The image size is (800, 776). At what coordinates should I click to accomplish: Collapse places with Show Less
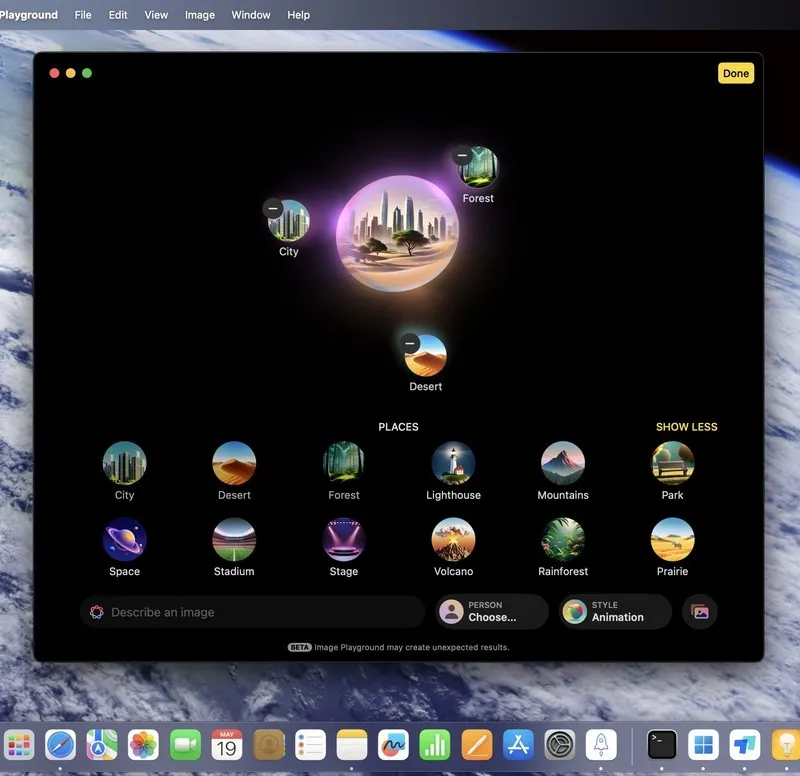click(686, 427)
